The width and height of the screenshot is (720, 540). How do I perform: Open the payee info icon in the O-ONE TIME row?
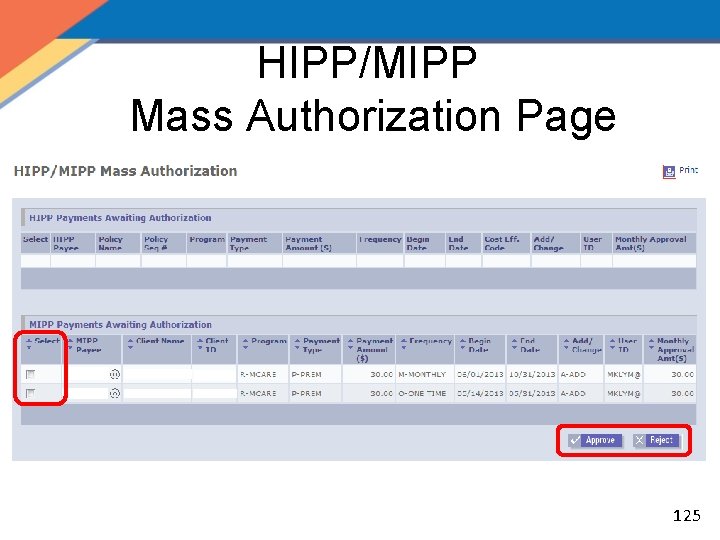click(x=115, y=393)
